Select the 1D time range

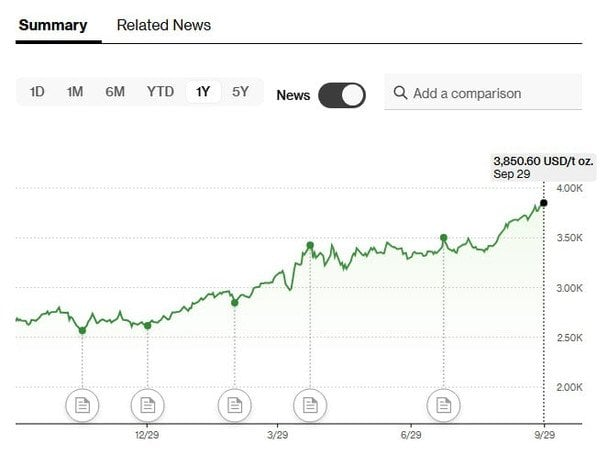coord(37,92)
